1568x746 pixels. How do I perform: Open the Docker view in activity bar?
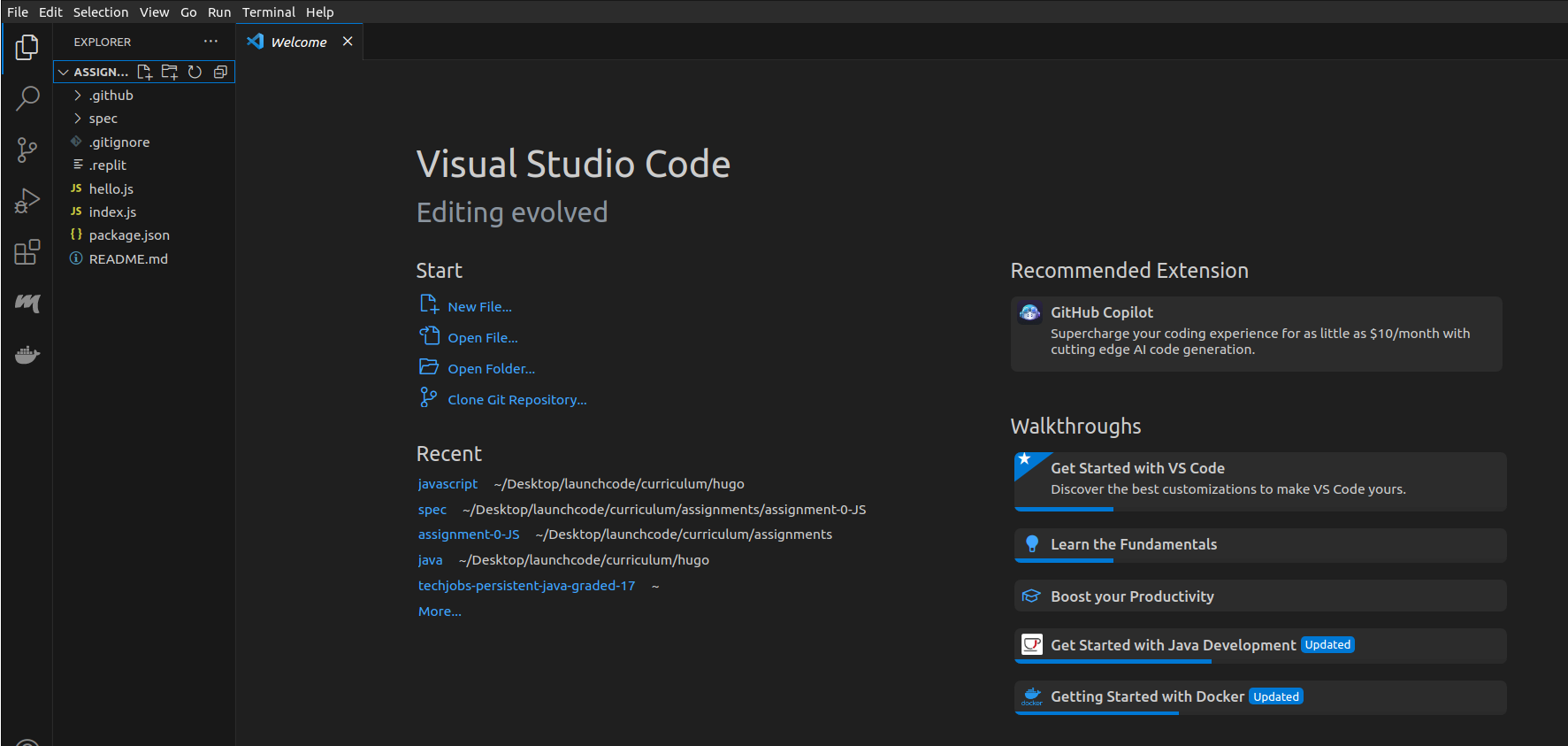tap(27, 355)
